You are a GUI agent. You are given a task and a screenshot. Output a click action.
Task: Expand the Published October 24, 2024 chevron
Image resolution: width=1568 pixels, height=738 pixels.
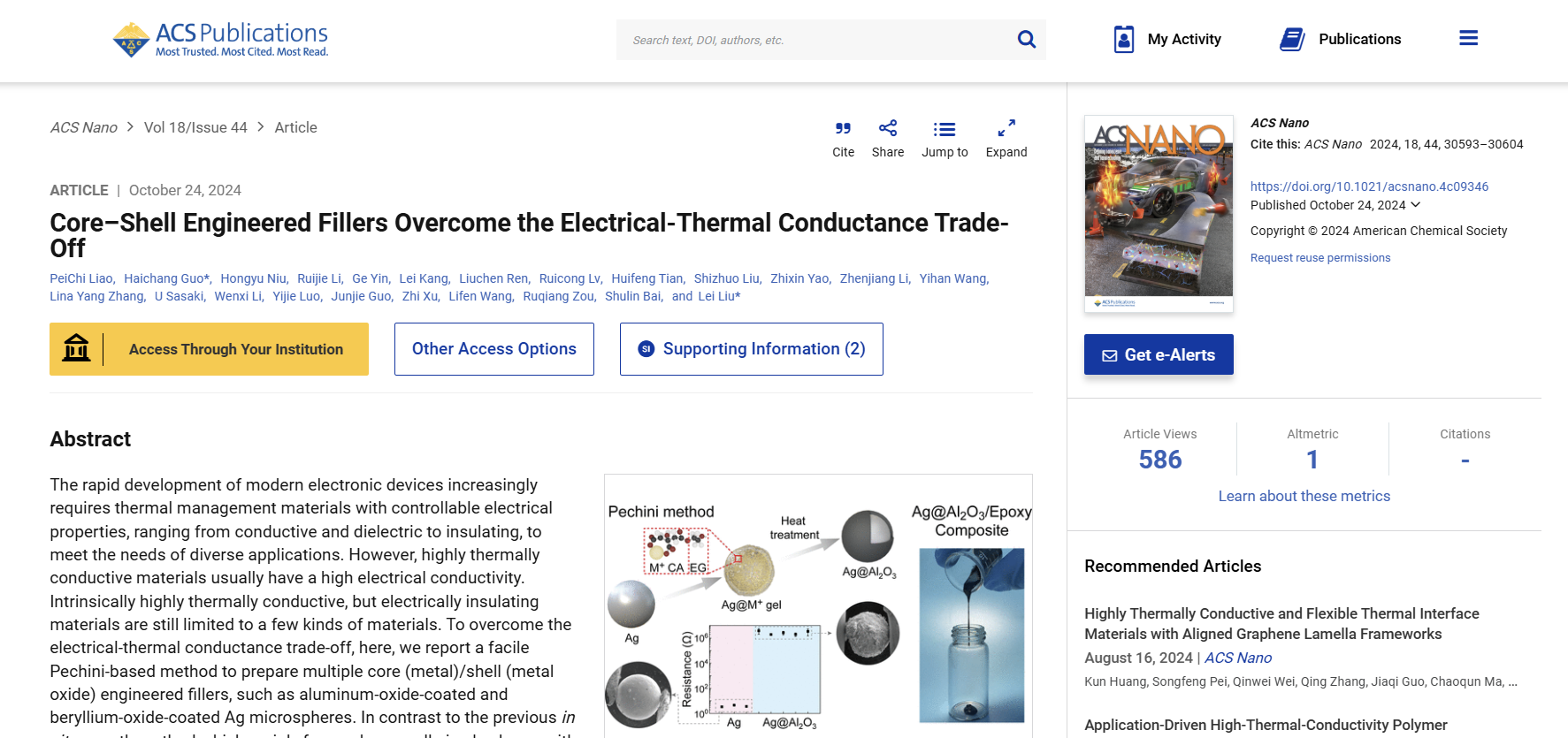click(x=1416, y=205)
